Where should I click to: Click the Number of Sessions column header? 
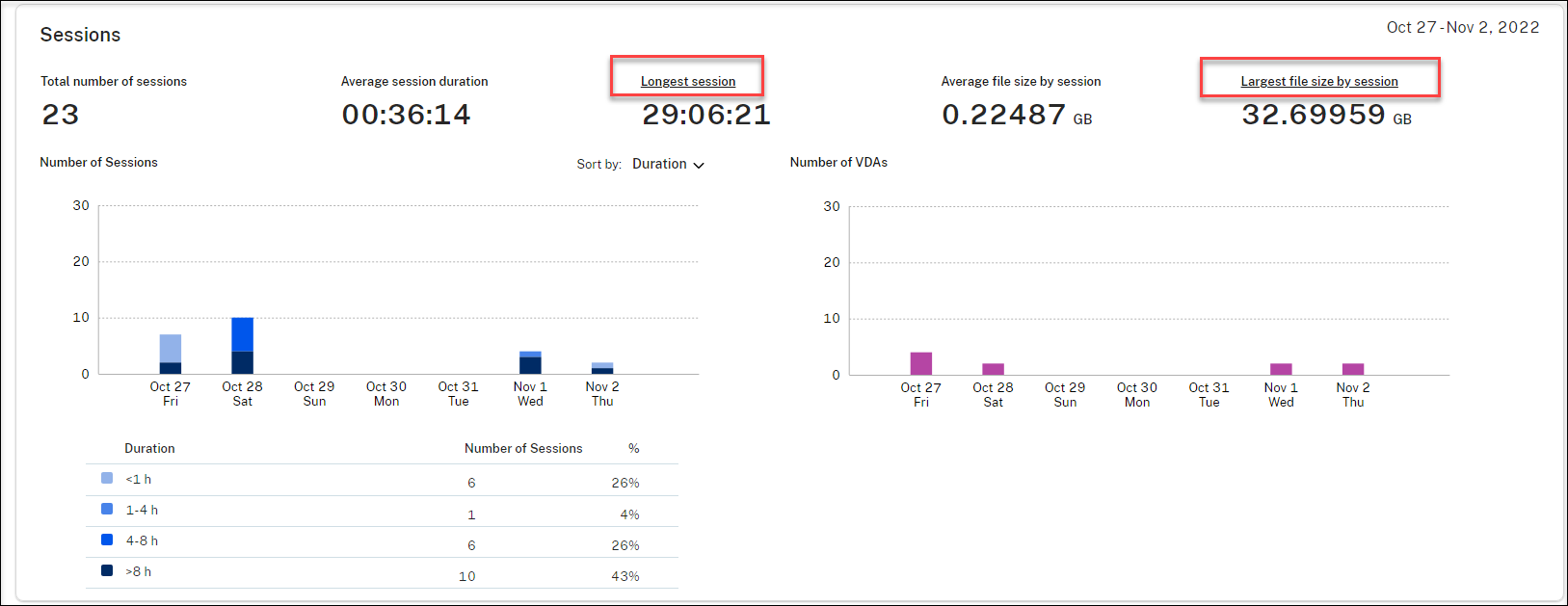click(x=523, y=448)
